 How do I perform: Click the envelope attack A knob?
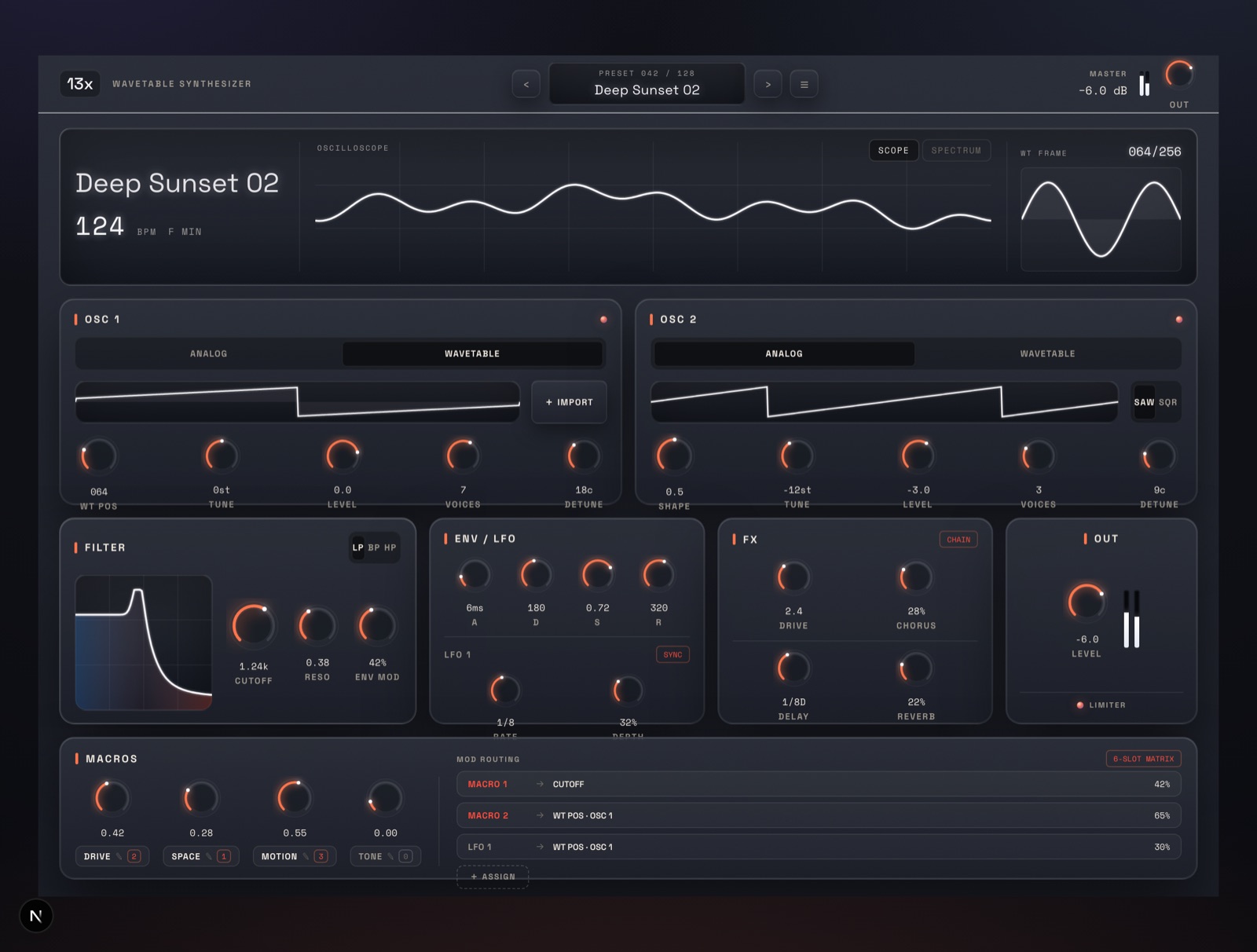tap(475, 576)
